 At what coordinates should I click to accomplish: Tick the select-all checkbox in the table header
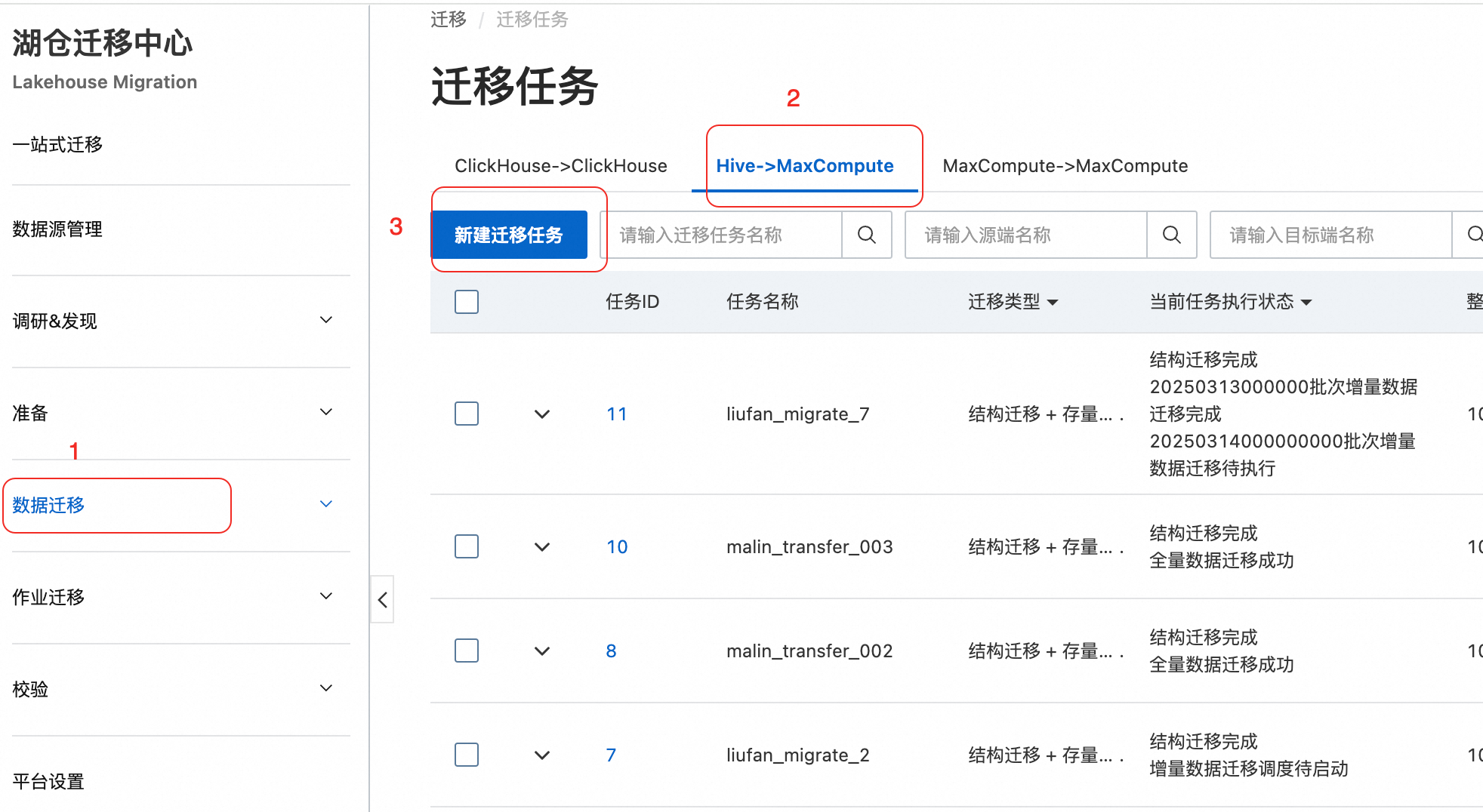(x=467, y=302)
